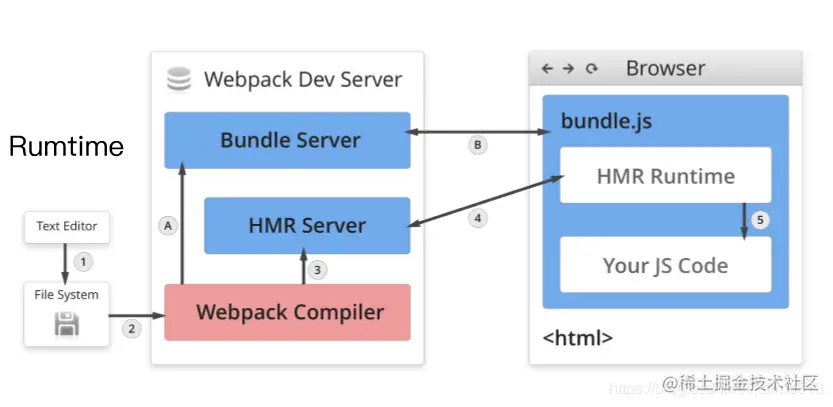Click the browser reload icon
The width and height of the screenshot is (833, 407).
point(591,69)
